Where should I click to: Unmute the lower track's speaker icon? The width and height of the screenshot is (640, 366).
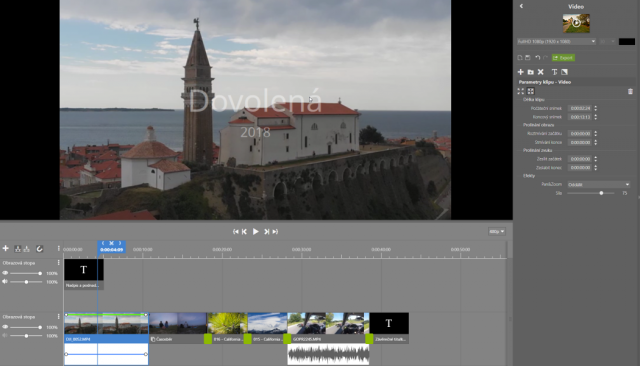[x=5, y=335]
